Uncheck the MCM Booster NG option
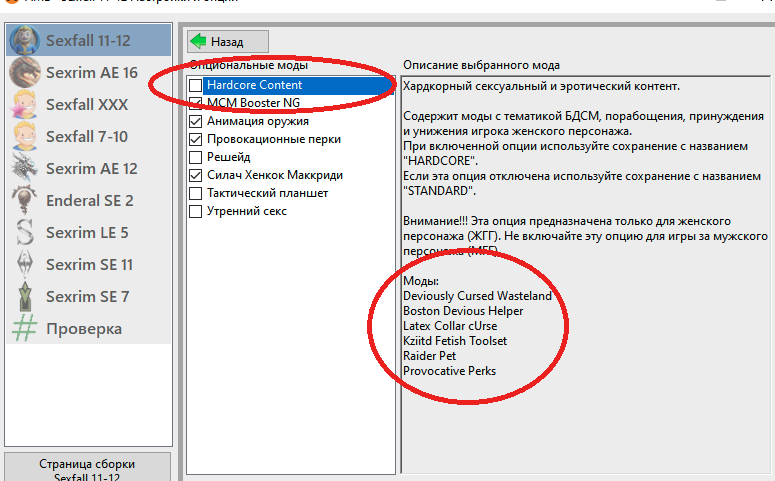This screenshot has width=775, height=481. (196, 104)
